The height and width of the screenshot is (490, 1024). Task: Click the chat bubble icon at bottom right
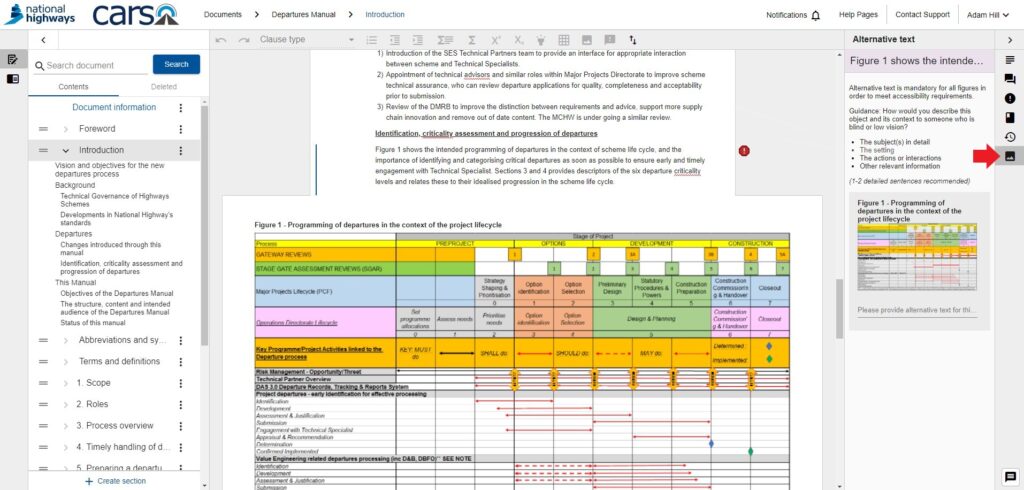click(x=1010, y=477)
